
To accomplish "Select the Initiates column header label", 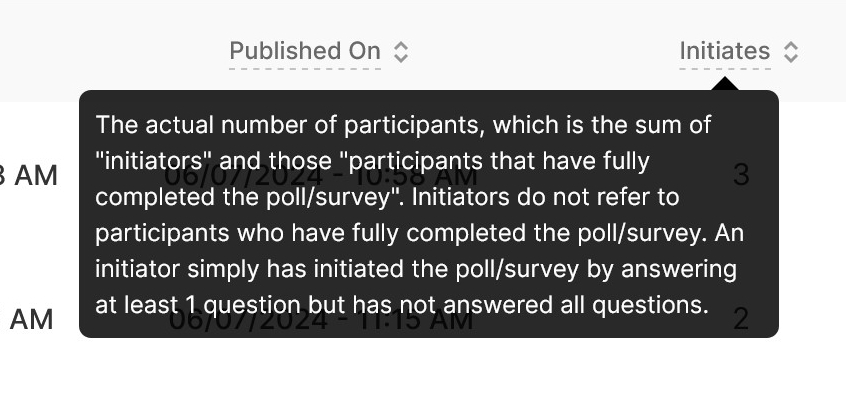I will click(724, 51).
